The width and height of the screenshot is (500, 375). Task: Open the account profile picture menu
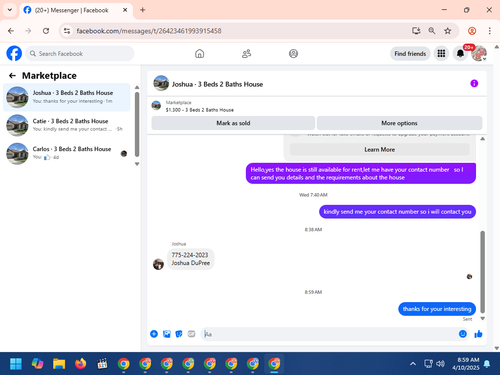(479, 53)
